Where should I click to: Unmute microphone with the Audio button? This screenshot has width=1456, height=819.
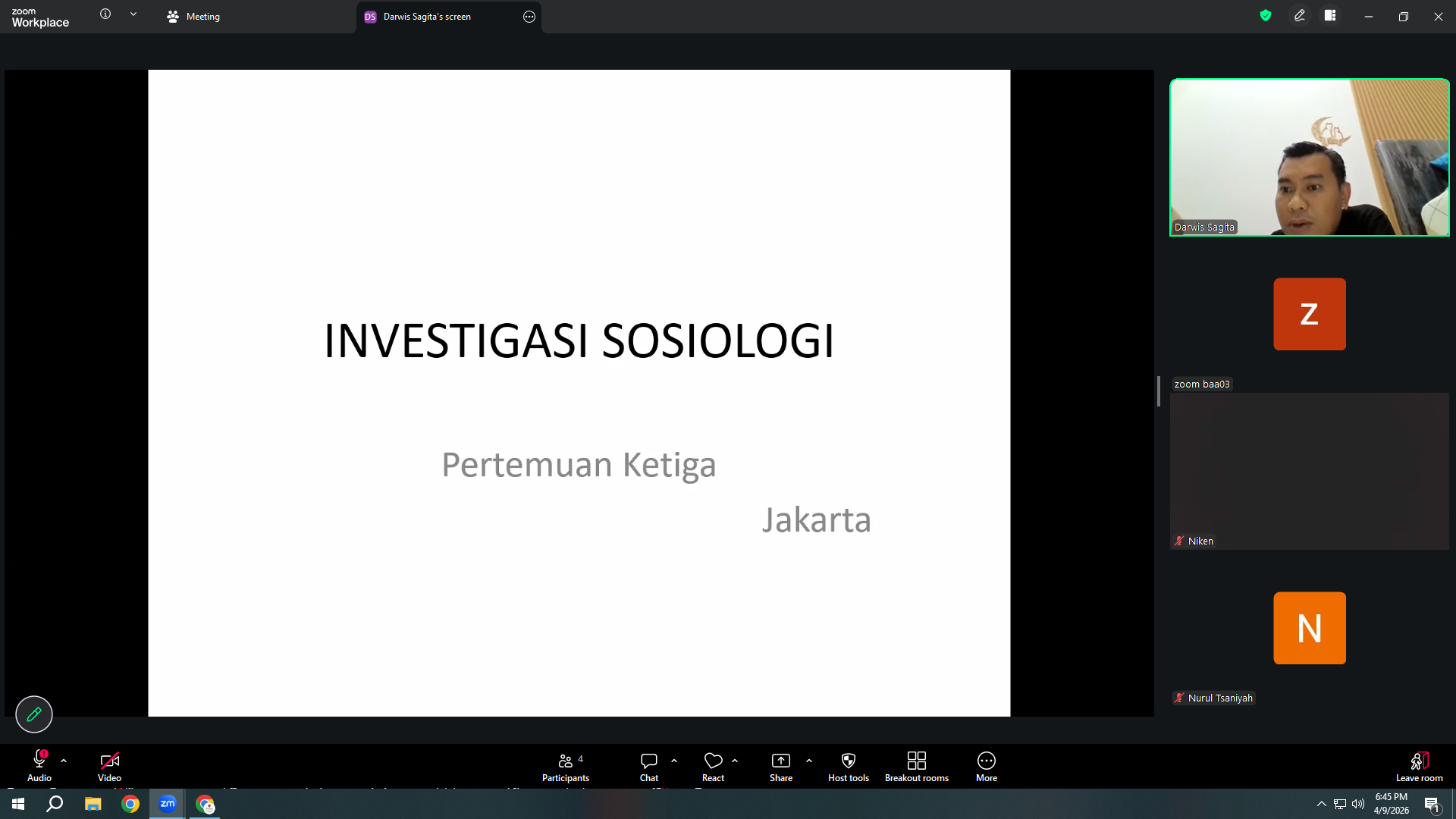(39, 766)
